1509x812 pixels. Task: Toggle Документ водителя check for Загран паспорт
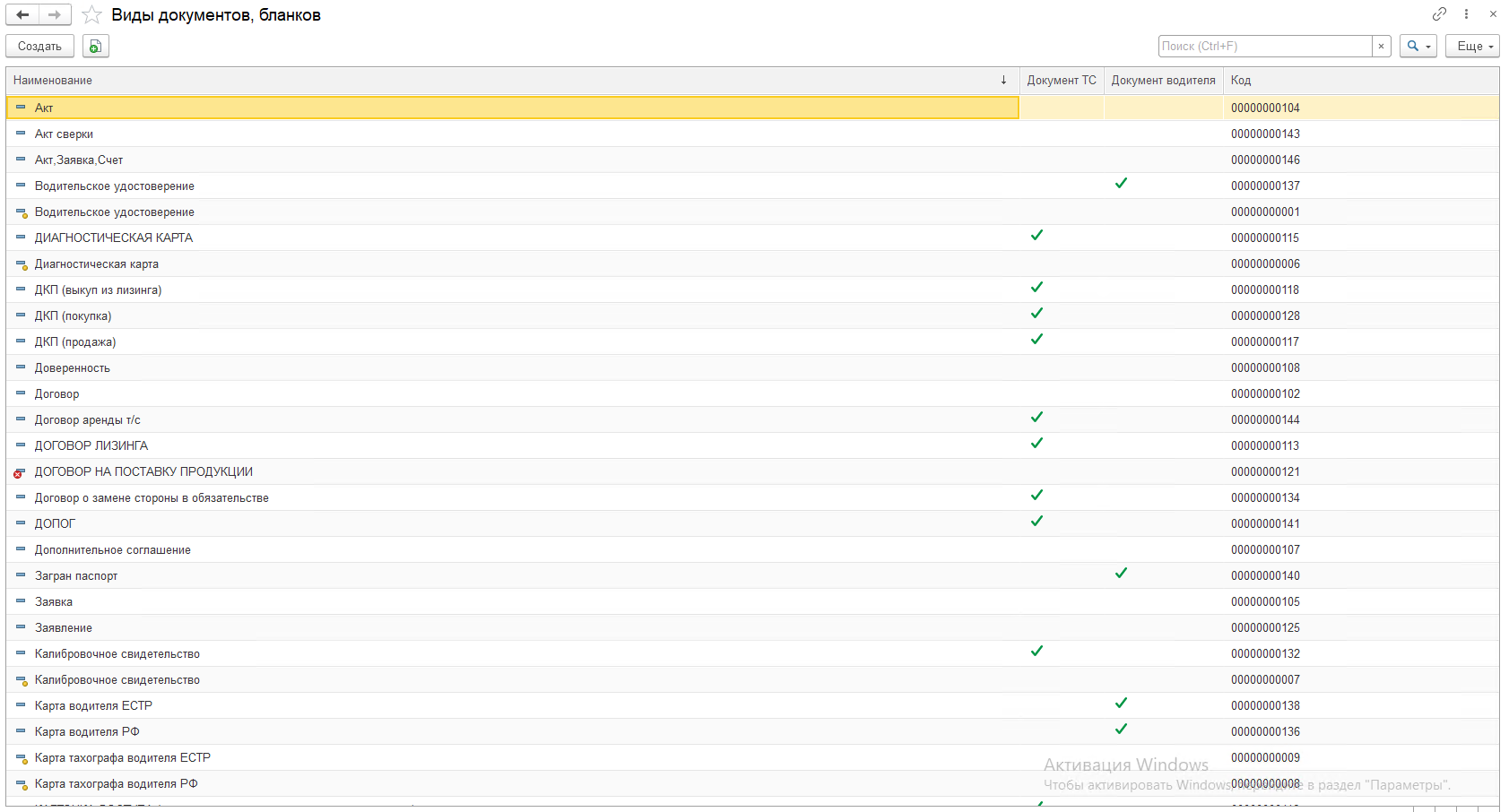(1121, 574)
